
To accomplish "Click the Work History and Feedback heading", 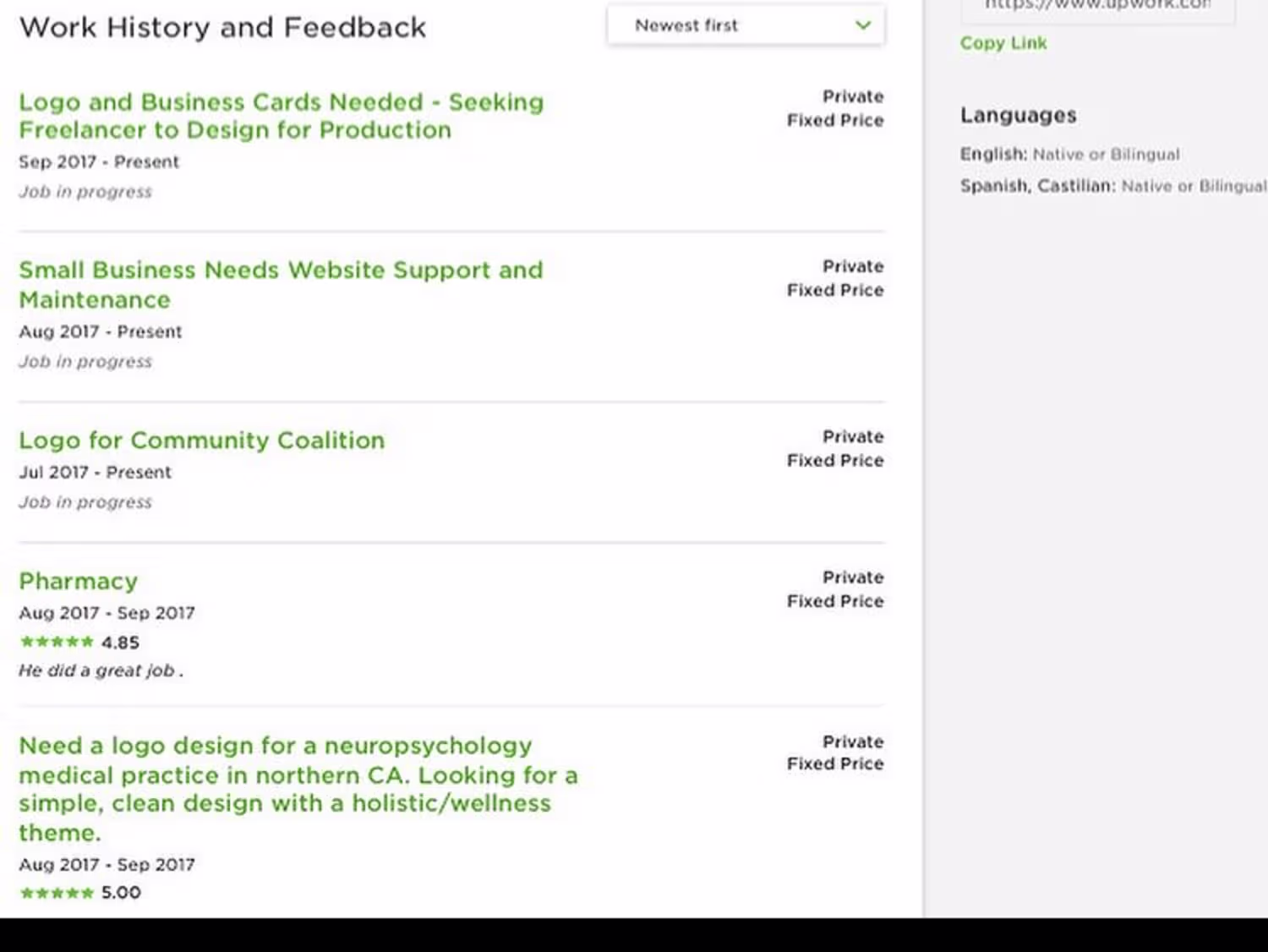I will (222, 27).
